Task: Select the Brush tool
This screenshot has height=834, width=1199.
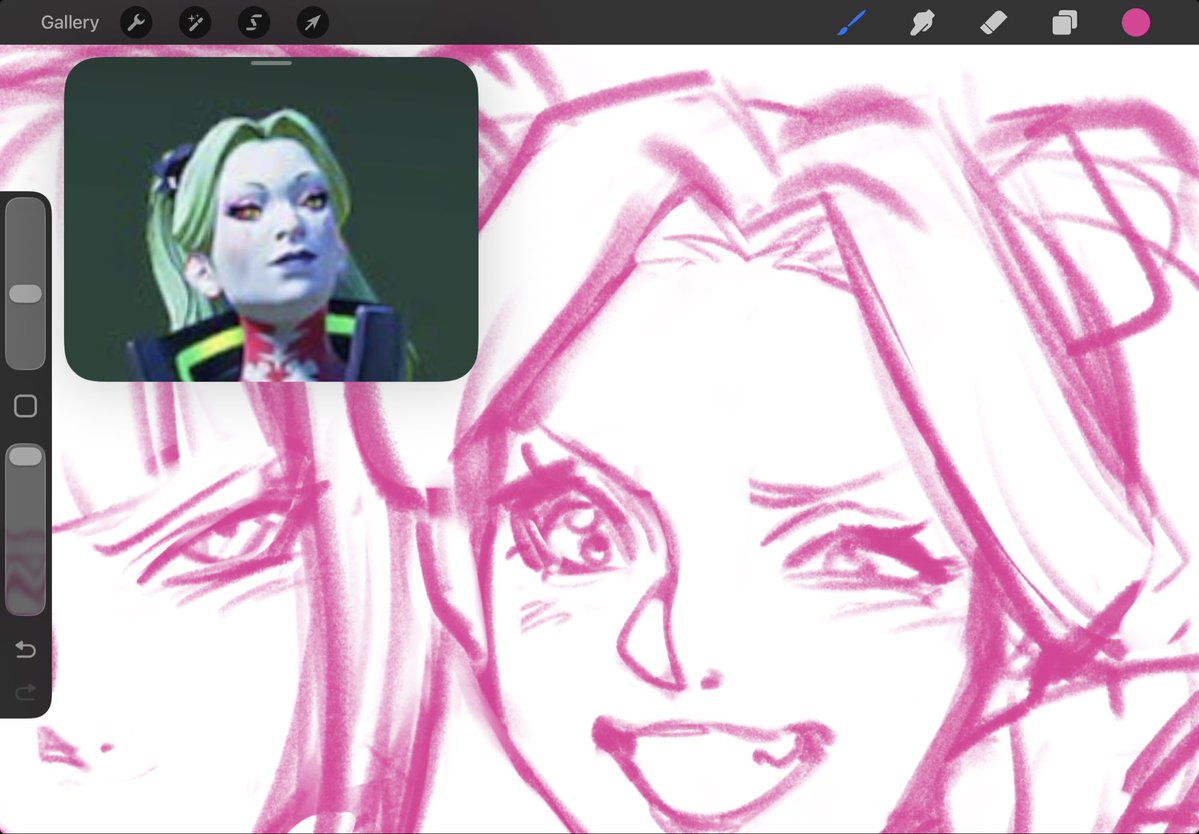Action: tap(852, 23)
